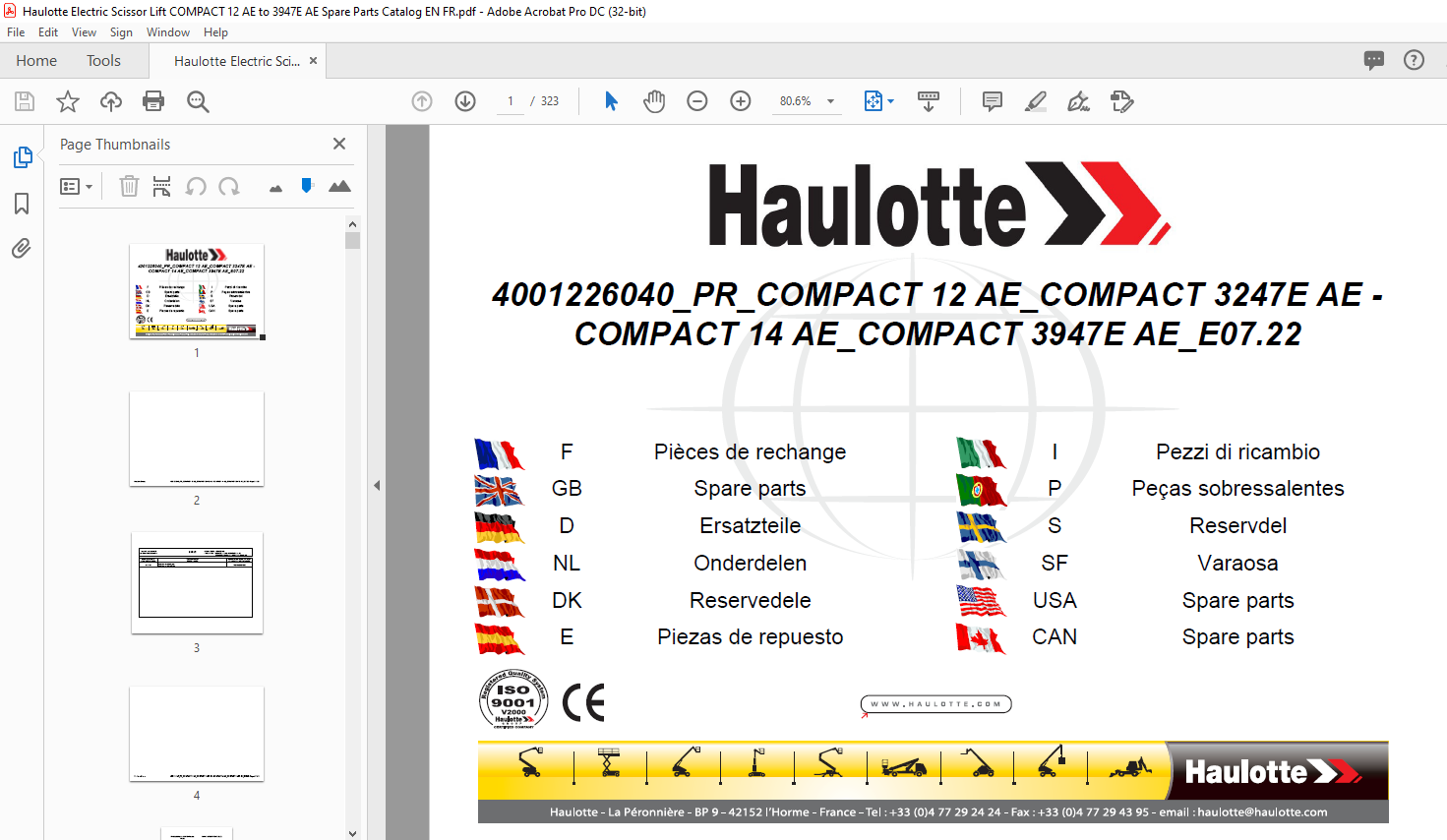Open the Help menu
This screenshot has width=1447, height=840.
[215, 32]
